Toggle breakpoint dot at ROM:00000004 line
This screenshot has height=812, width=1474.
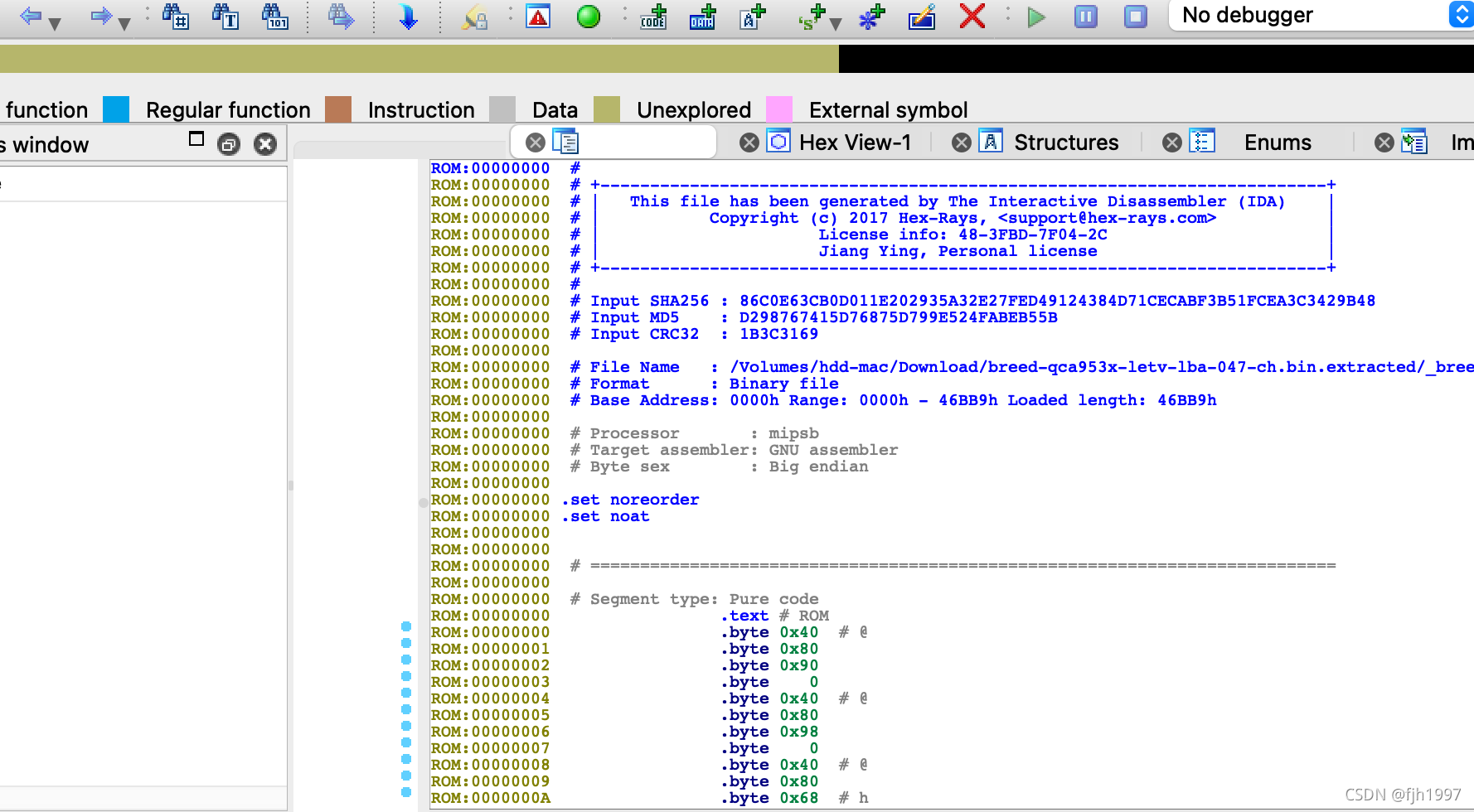406,693
